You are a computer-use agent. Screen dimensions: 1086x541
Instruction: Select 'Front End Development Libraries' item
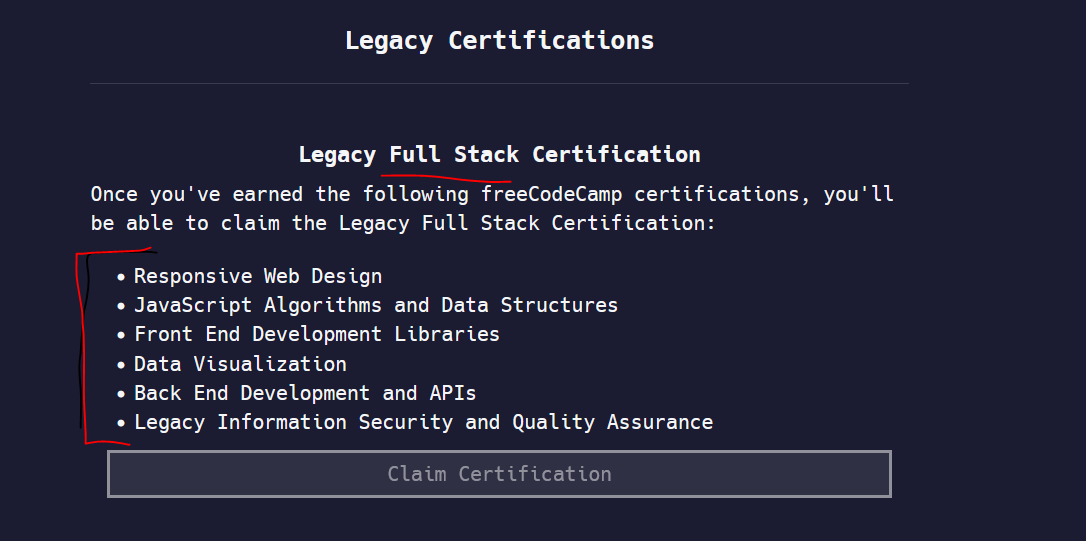[317, 335]
